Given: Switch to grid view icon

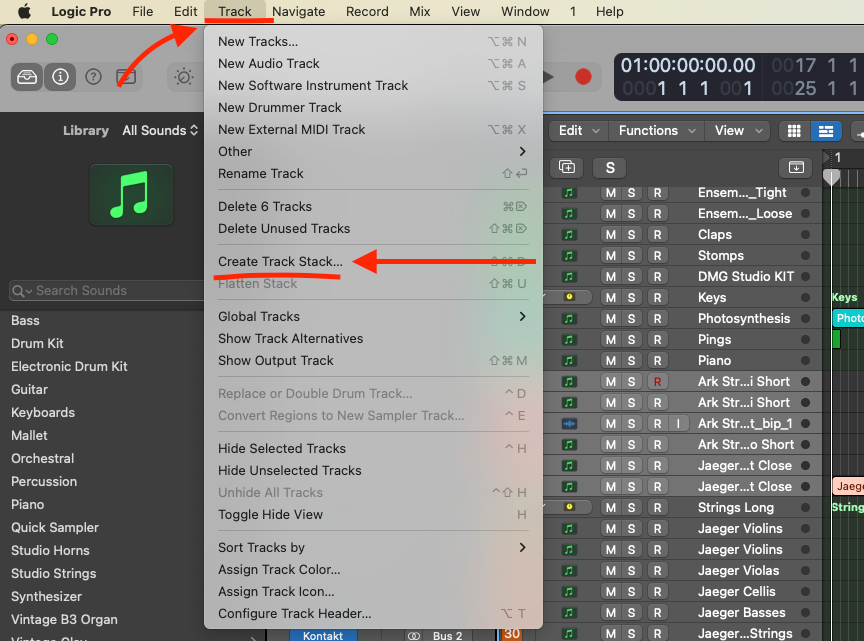Looking at the screenshot, I should 794,131.
